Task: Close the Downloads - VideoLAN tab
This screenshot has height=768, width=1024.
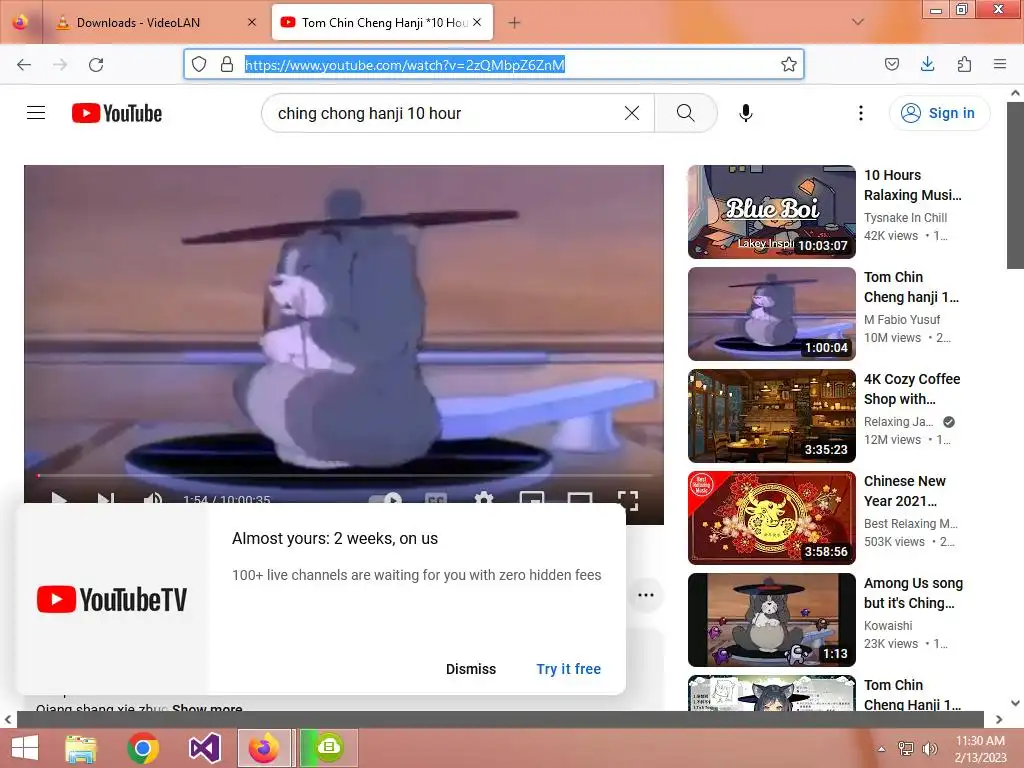Action: 252,22
